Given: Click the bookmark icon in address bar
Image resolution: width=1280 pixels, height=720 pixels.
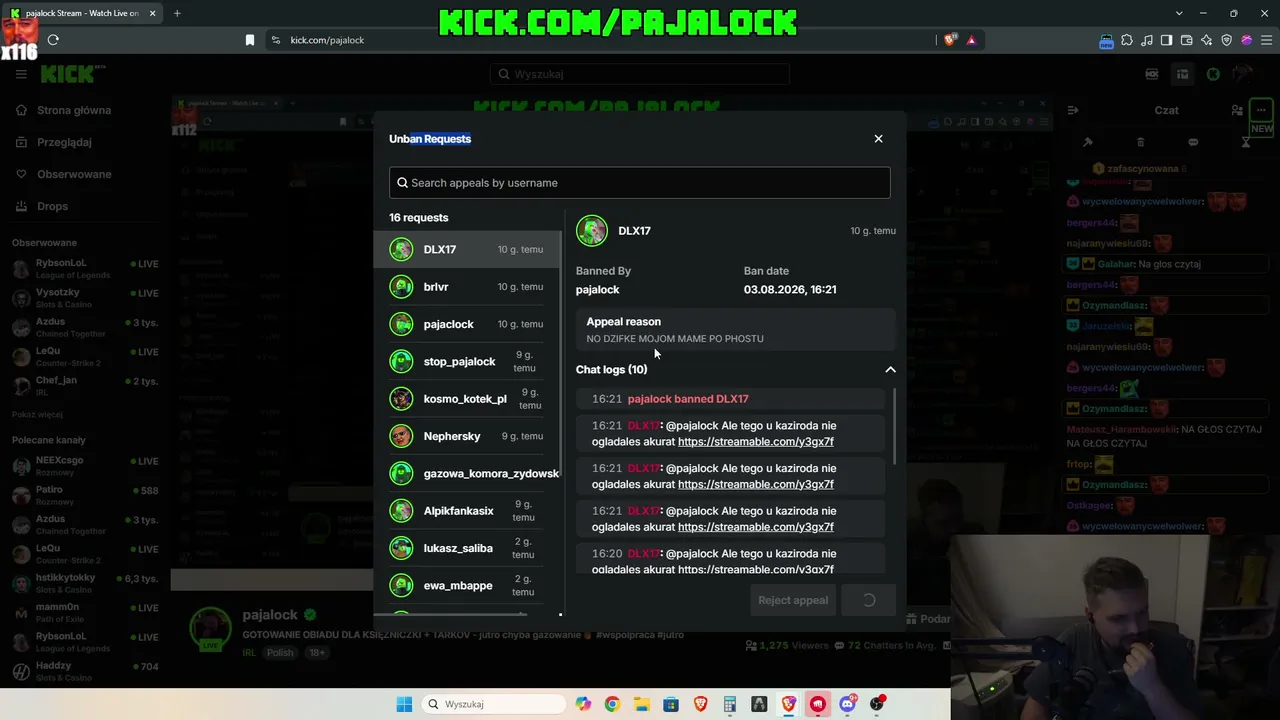Looking at the screenshot, I should click(250, 40).
